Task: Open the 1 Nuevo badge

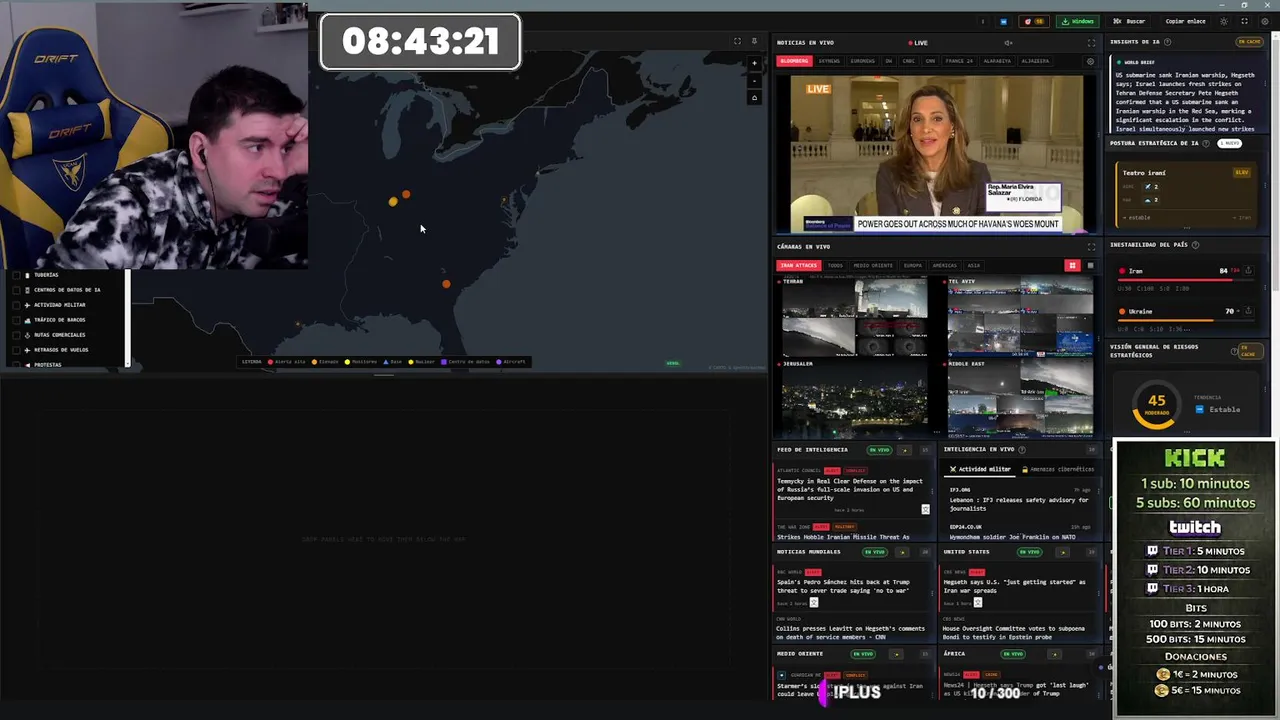Action: pyautogui.click(x=1230, y=143)
